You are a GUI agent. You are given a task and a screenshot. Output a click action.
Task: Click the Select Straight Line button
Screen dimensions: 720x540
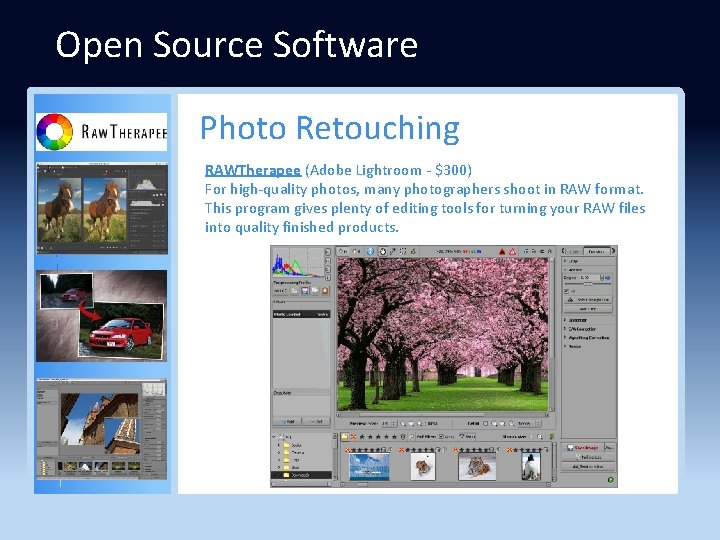pyautogui.click(x=588, y=299)
